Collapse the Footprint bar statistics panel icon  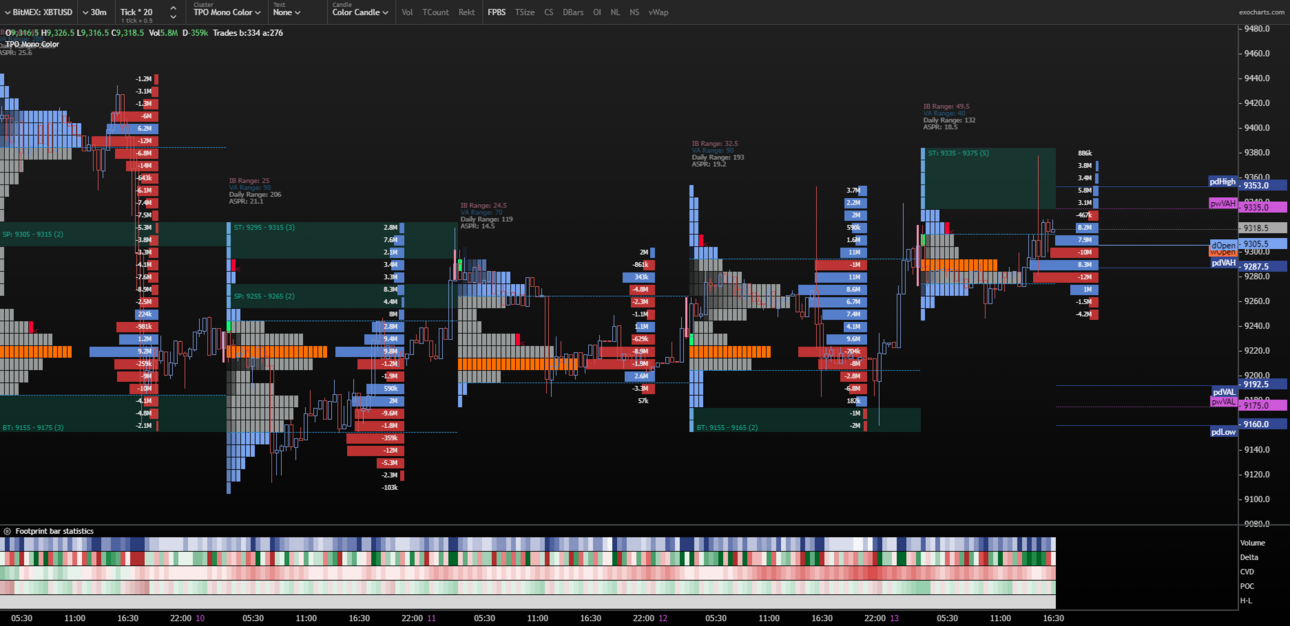tap(7, 531)
